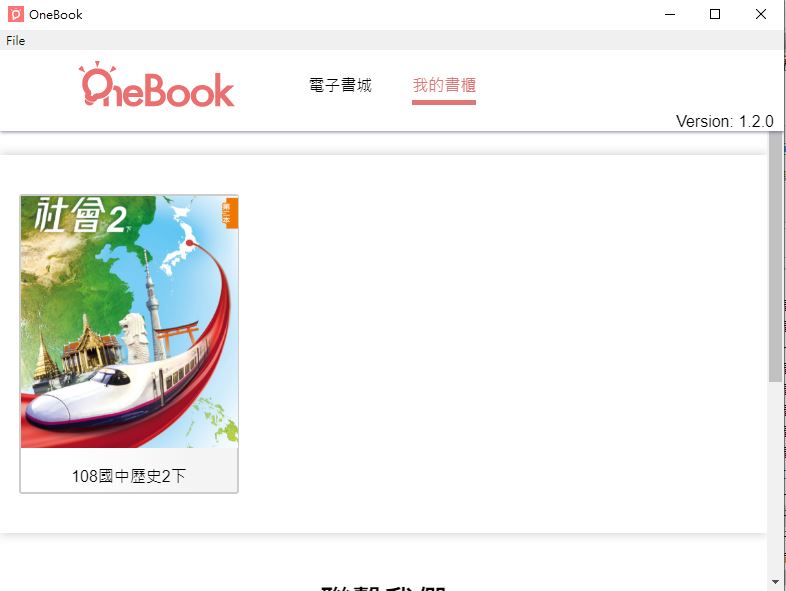Click the 社會2 title on the cover
786x591 pixels.
(x=81, y=216)
